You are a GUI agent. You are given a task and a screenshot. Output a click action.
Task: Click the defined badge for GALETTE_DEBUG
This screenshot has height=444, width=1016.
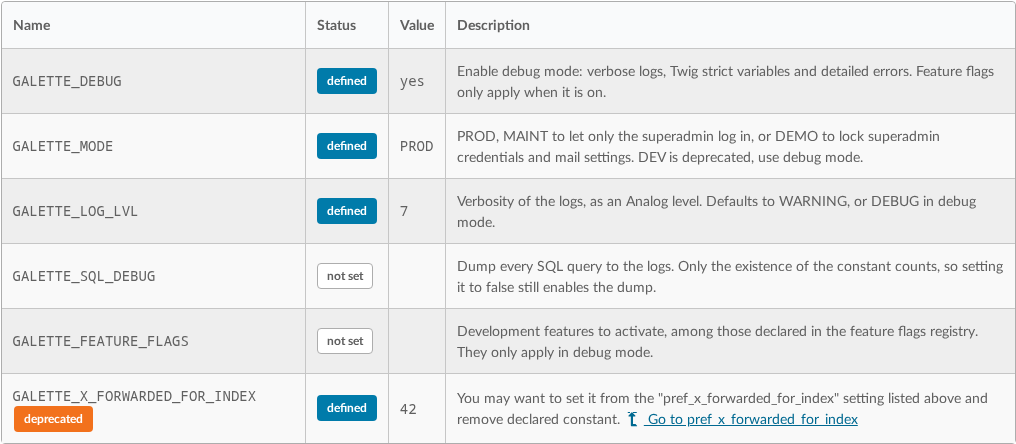[x=347, y=81]
